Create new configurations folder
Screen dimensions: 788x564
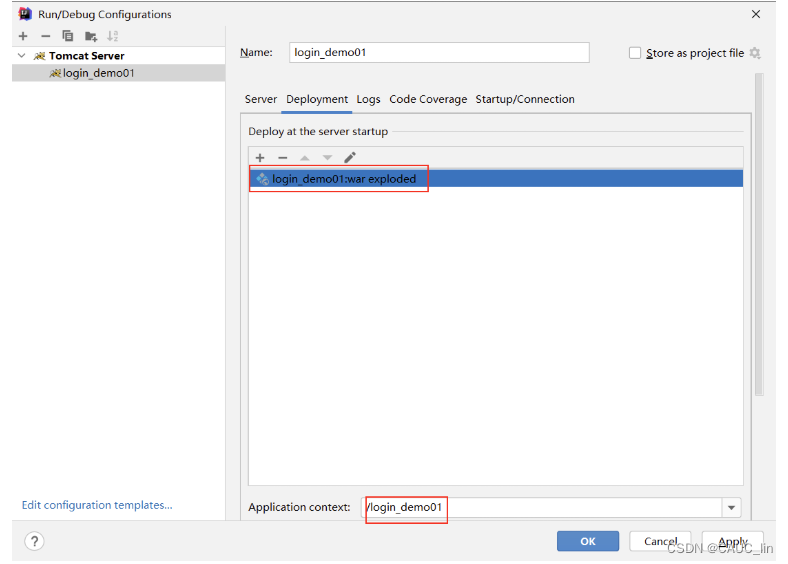point(91,36)
